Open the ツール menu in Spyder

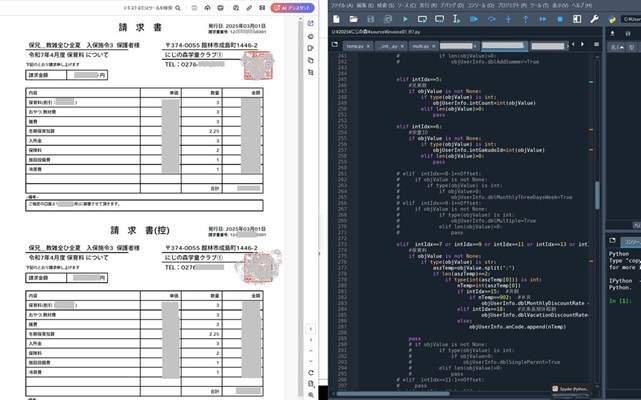coord(539,5)
